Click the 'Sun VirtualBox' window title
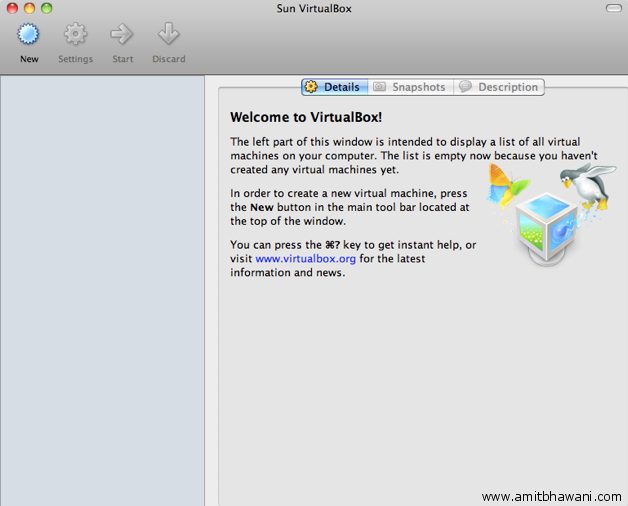 314,8
